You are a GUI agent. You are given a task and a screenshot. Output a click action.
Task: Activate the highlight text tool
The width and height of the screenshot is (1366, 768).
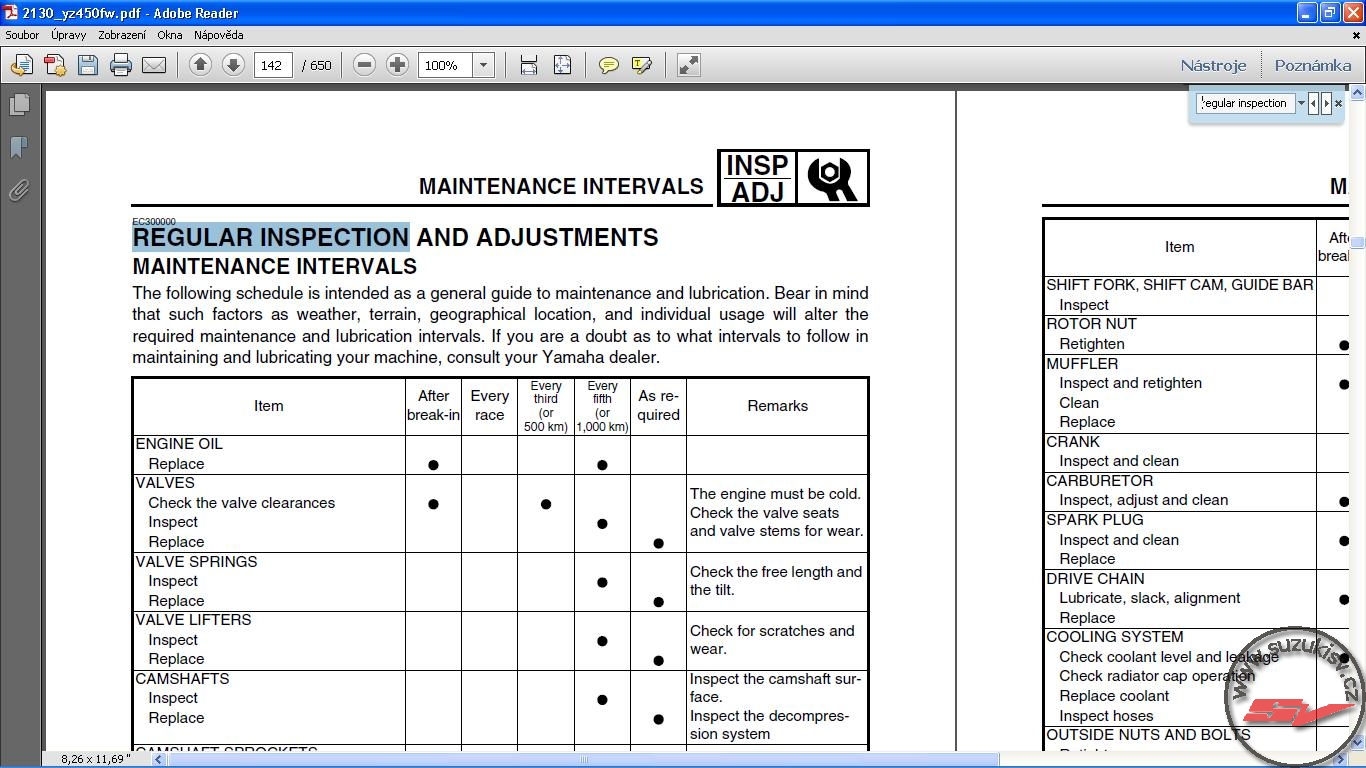pyautogui.click(x=642, y=65)
